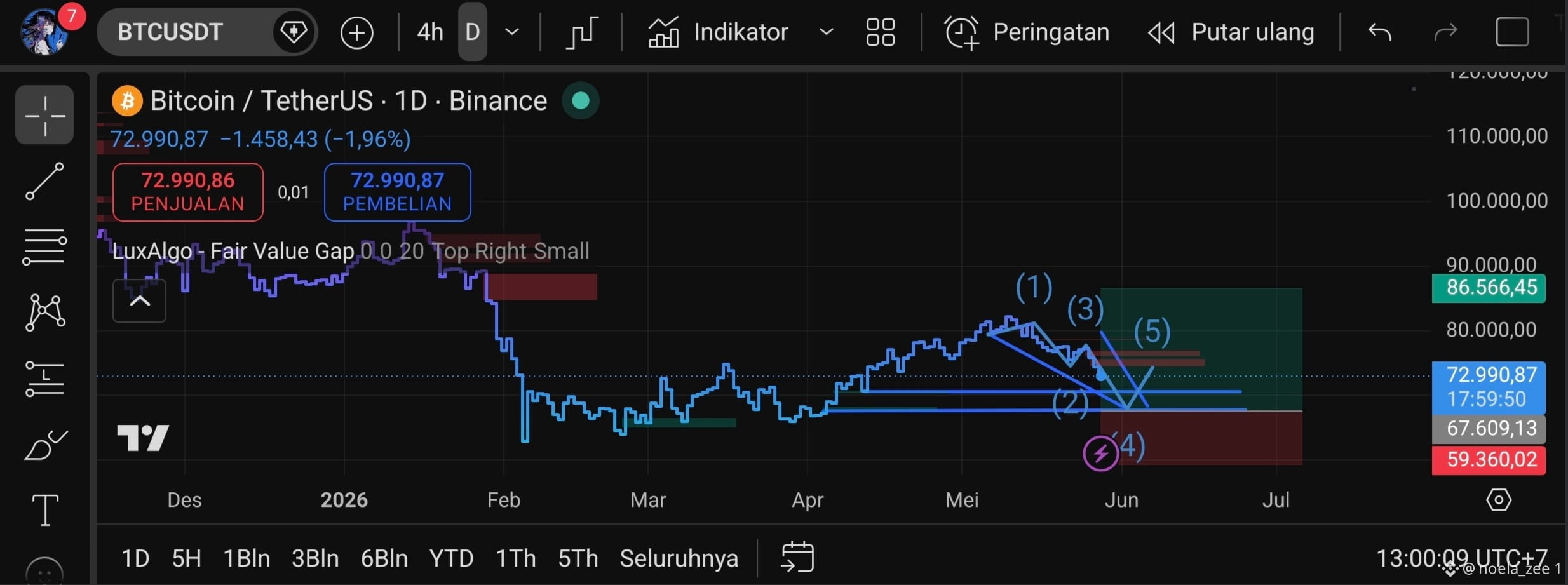Select the brush drawing tool

pyautogui.click(x=44, y=444)
